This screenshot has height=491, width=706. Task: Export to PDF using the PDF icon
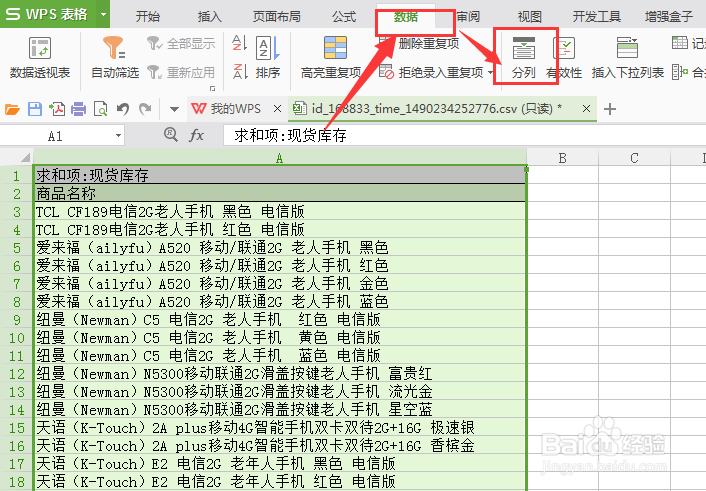click(x=57, y=109)
